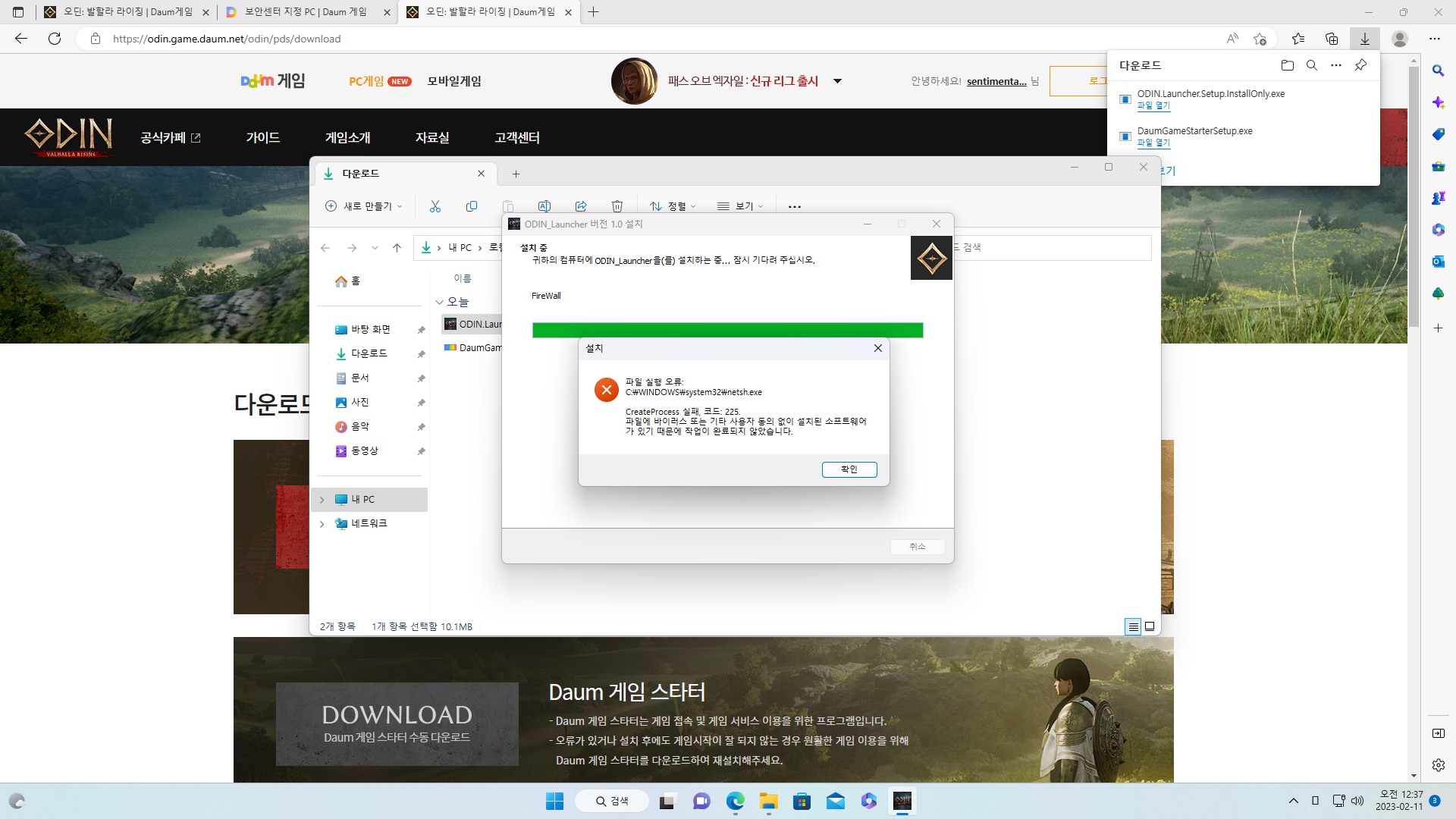
Task: Open the 보기 view options dropdown
Action: (x=741, y=206)
